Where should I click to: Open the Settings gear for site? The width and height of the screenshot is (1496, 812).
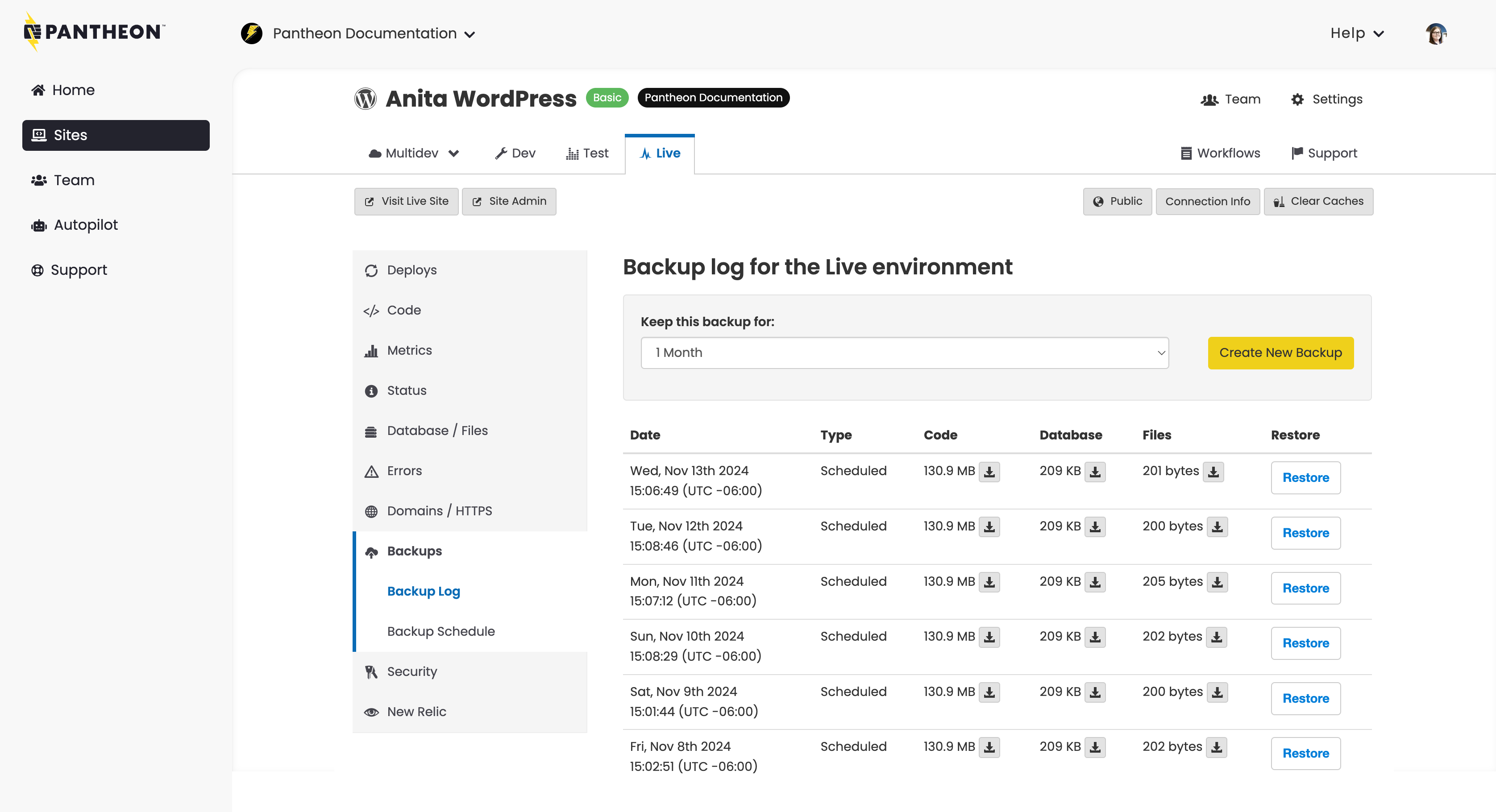[1326, 99]
